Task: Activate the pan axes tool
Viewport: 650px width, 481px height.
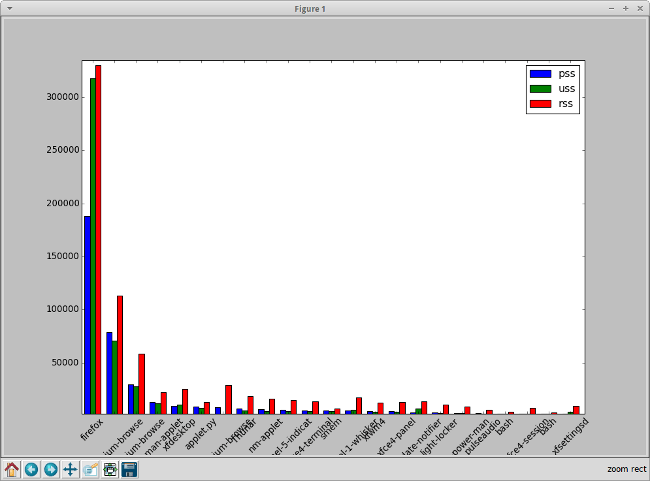Action: click(70, 469)
